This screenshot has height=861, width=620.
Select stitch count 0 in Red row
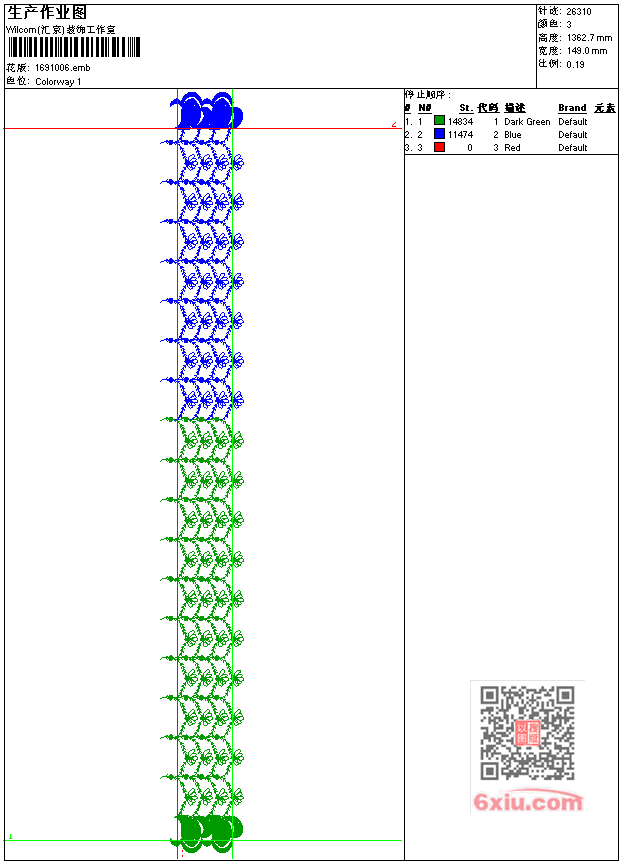coord(470,148)
